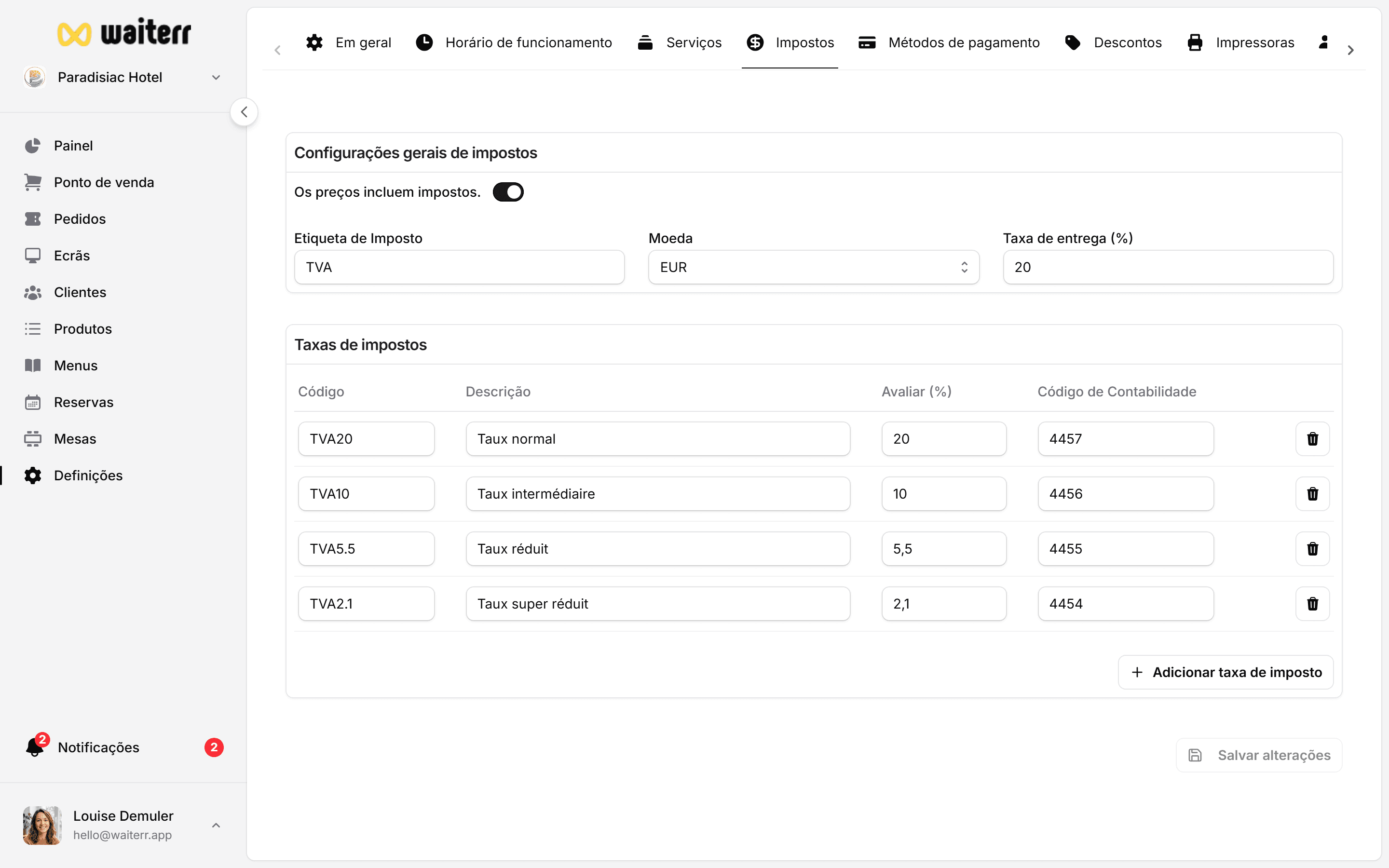The height and width of the screenshot is (868, 1389).
Task: Click the TVA10 code field
Action: [x=366, y=494]
